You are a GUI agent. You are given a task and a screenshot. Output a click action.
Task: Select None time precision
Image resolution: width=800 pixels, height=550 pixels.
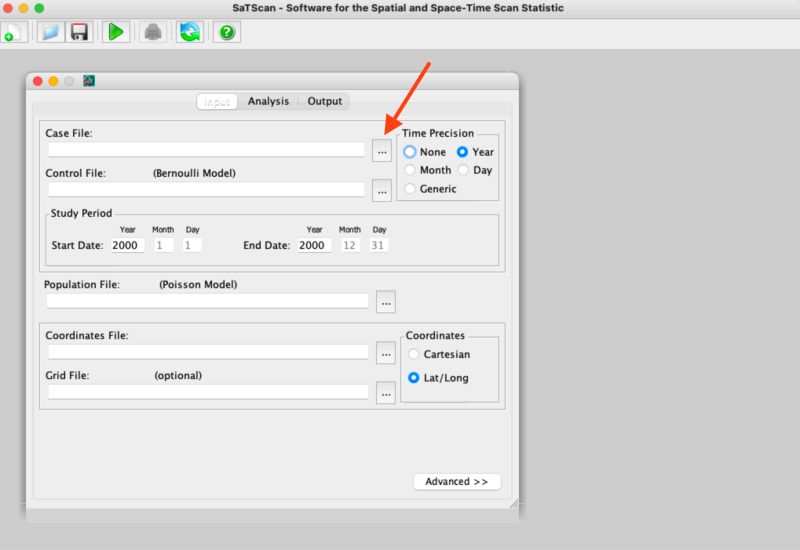coord(424,152)
